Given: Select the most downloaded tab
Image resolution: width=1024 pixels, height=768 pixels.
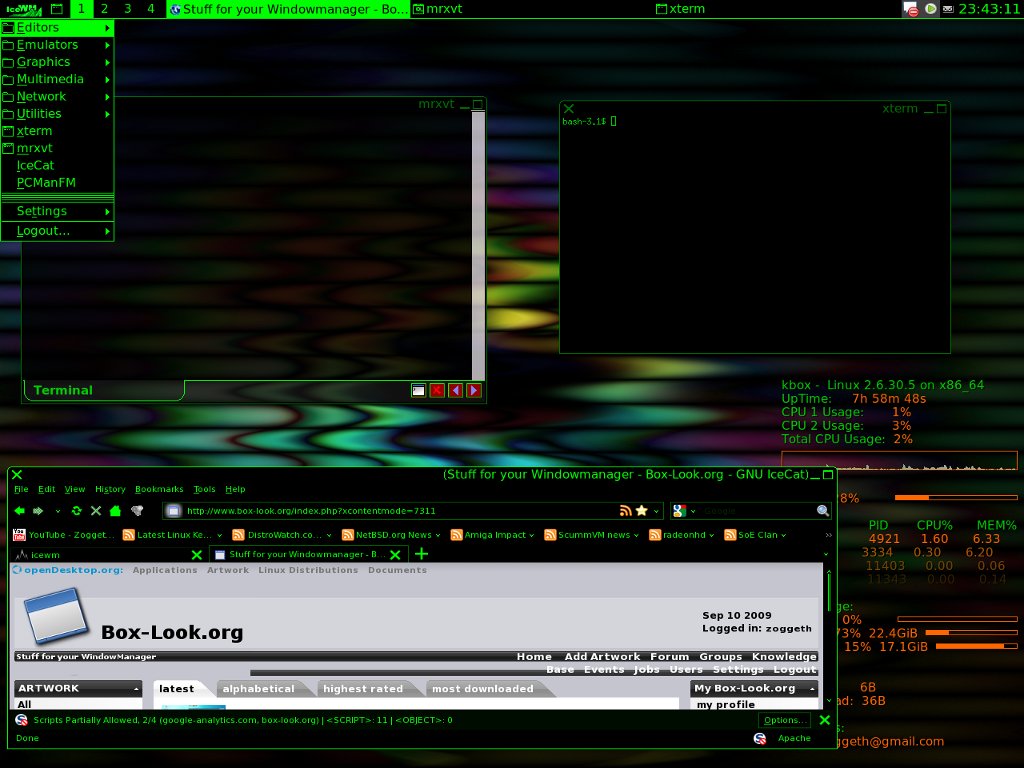Looking at the screenshot, I should tap(483, 688).
